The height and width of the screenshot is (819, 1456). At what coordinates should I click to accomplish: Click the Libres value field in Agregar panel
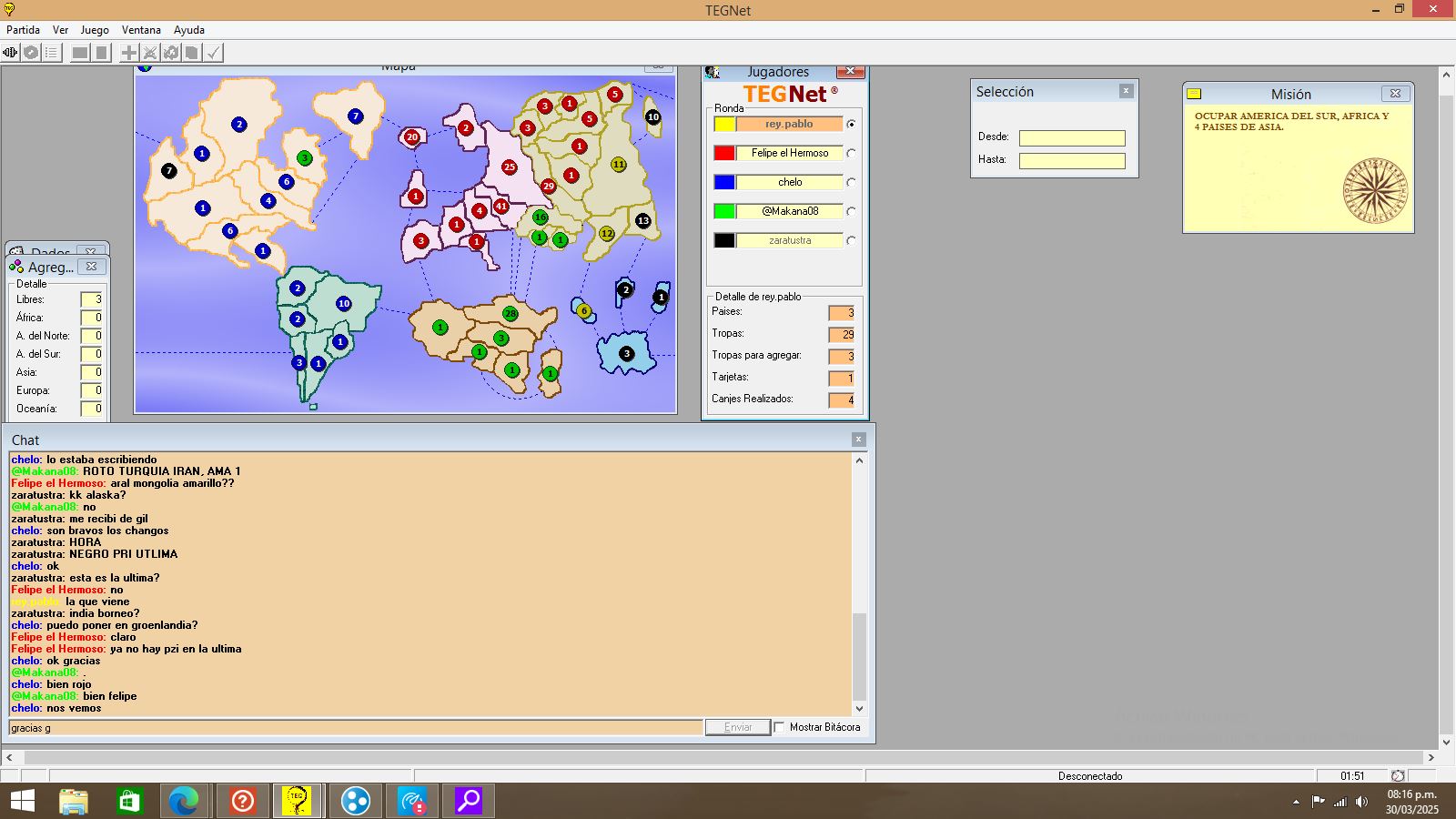(91, 299)
